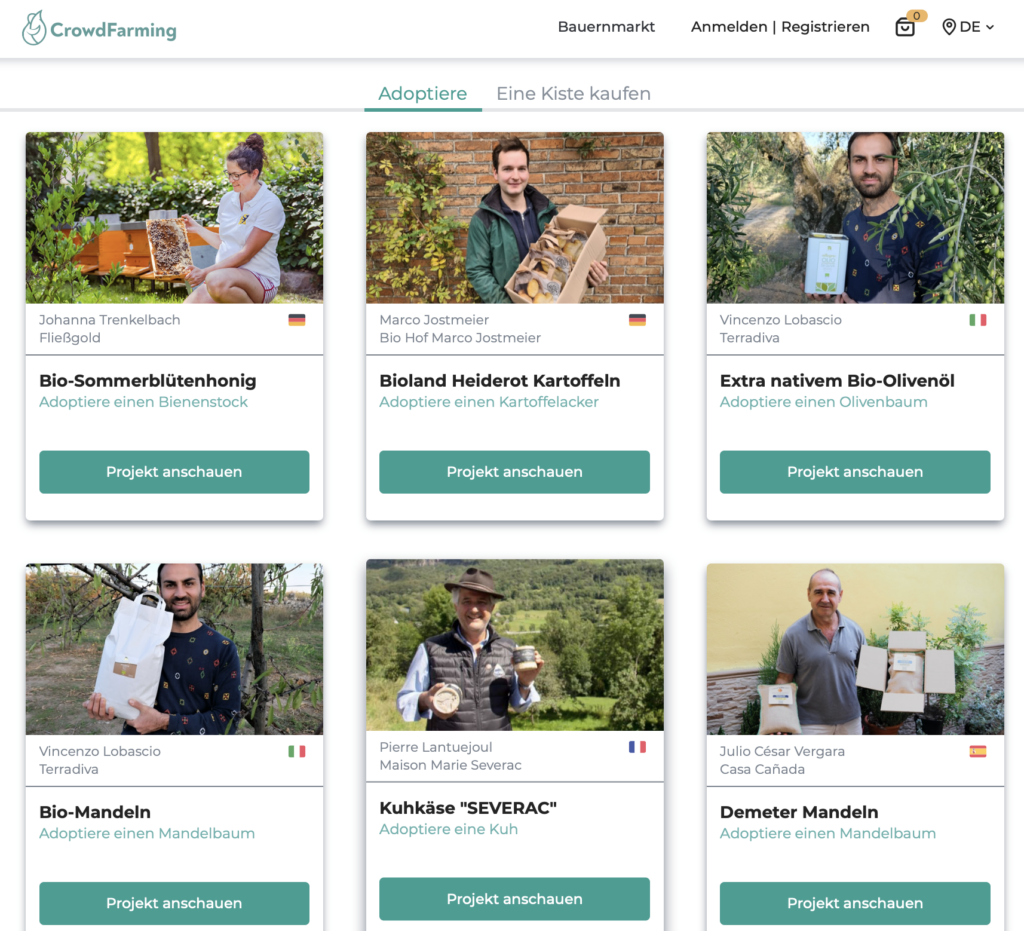Screen dimensions: 1024x931
Task: Click French flag beside Pierre Lantuejoul
Action: point(637,747)
